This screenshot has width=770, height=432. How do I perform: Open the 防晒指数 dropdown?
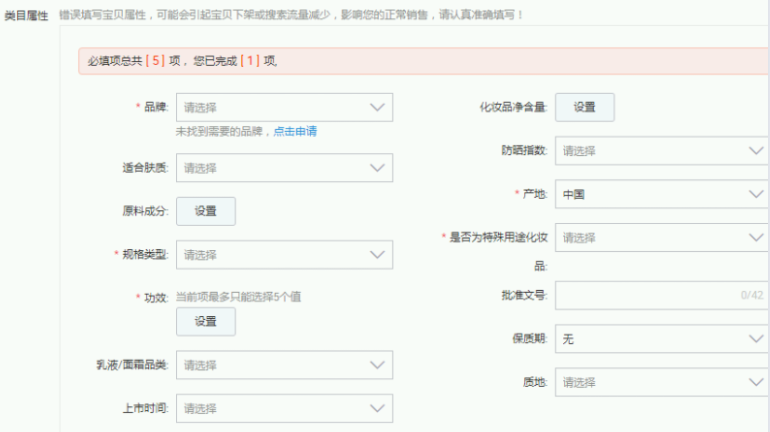coord(662,151)
